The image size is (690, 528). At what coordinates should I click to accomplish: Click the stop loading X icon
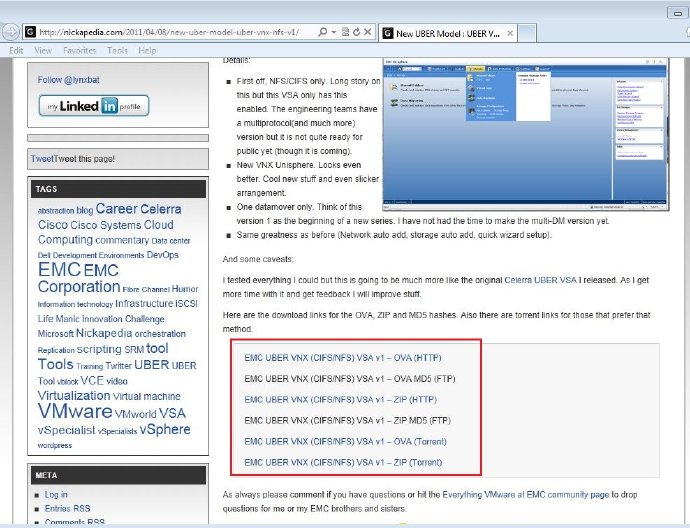(x=368, y=32)
